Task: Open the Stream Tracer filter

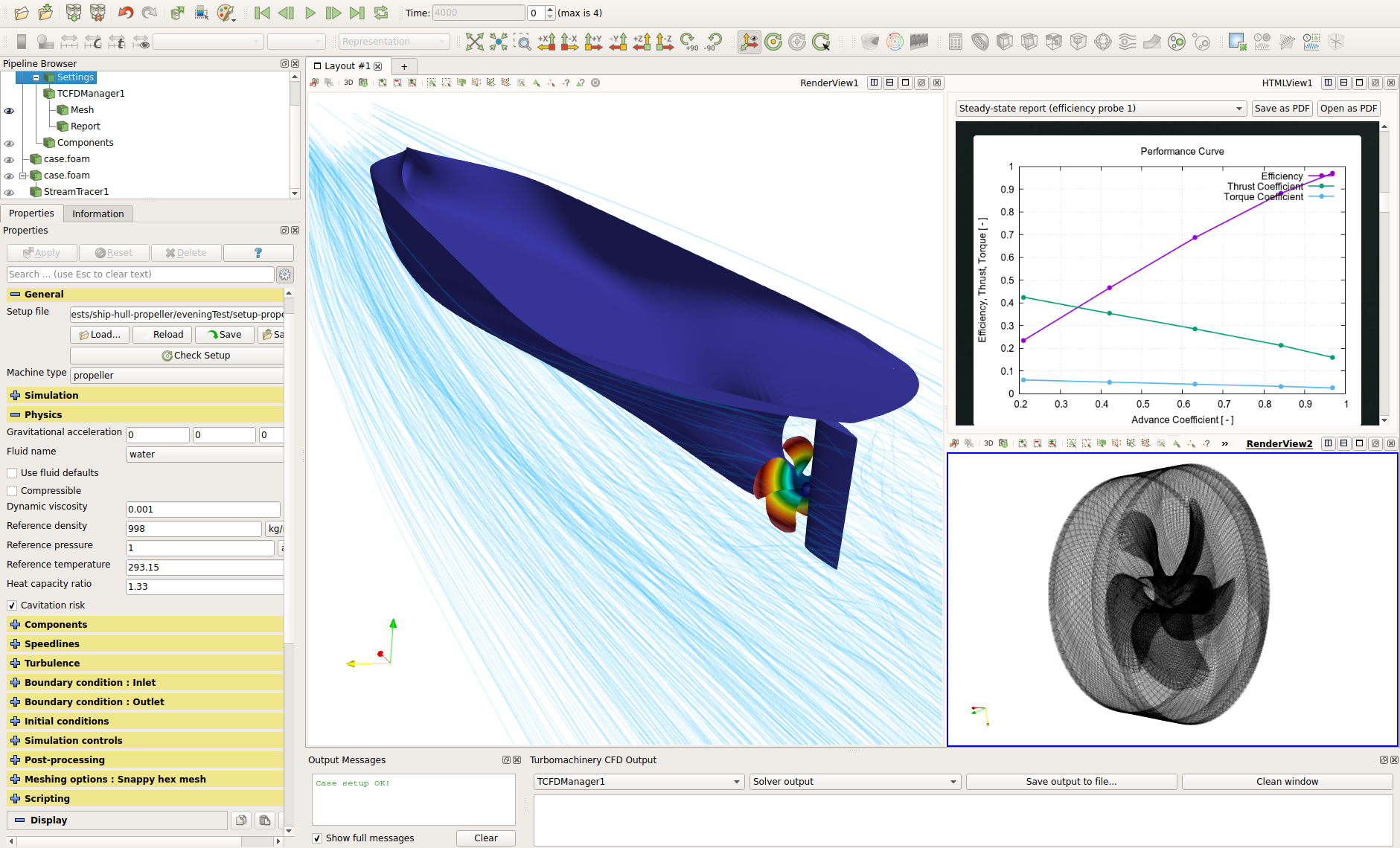Action: point(1127,42)
